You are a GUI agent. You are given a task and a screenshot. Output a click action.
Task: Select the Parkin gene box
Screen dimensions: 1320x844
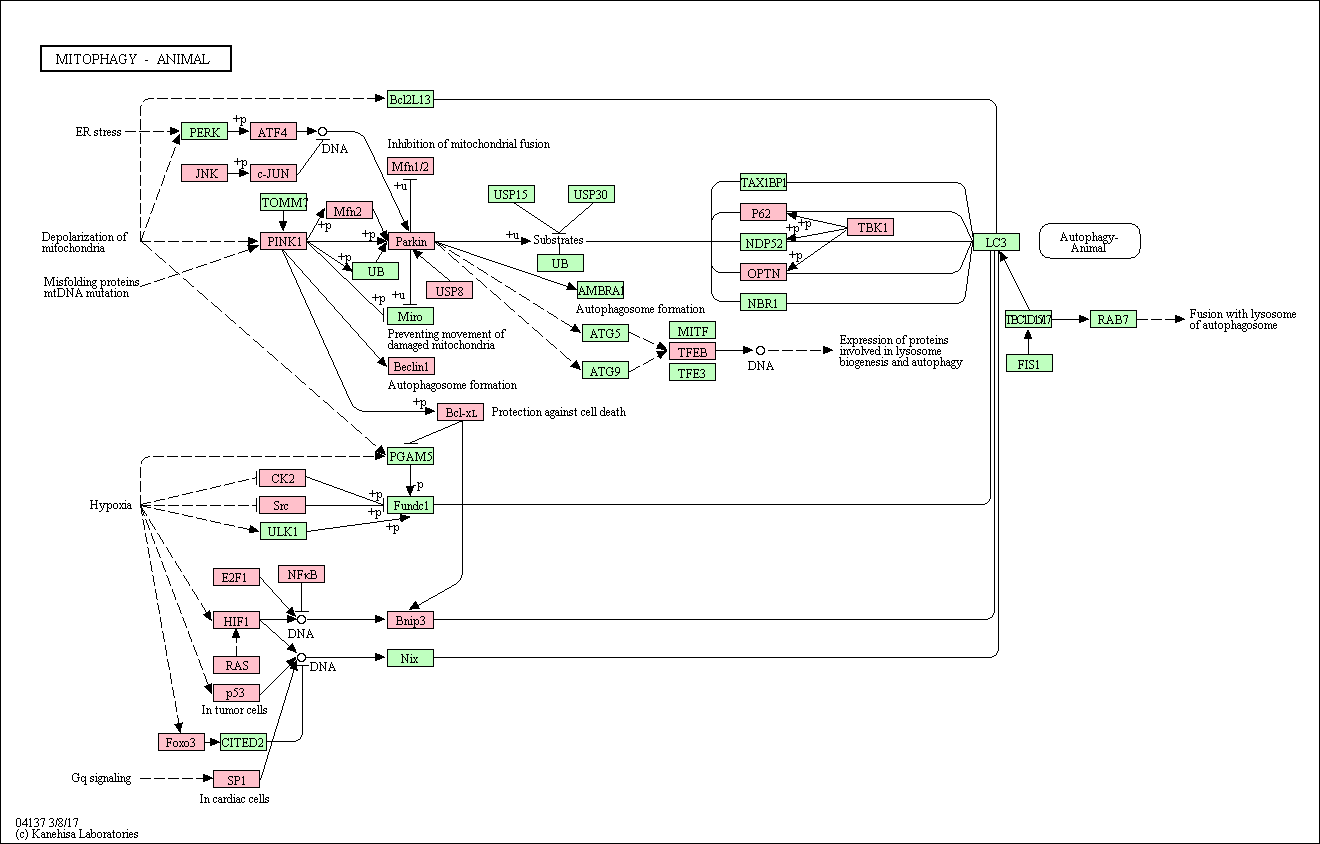point(411,241)
